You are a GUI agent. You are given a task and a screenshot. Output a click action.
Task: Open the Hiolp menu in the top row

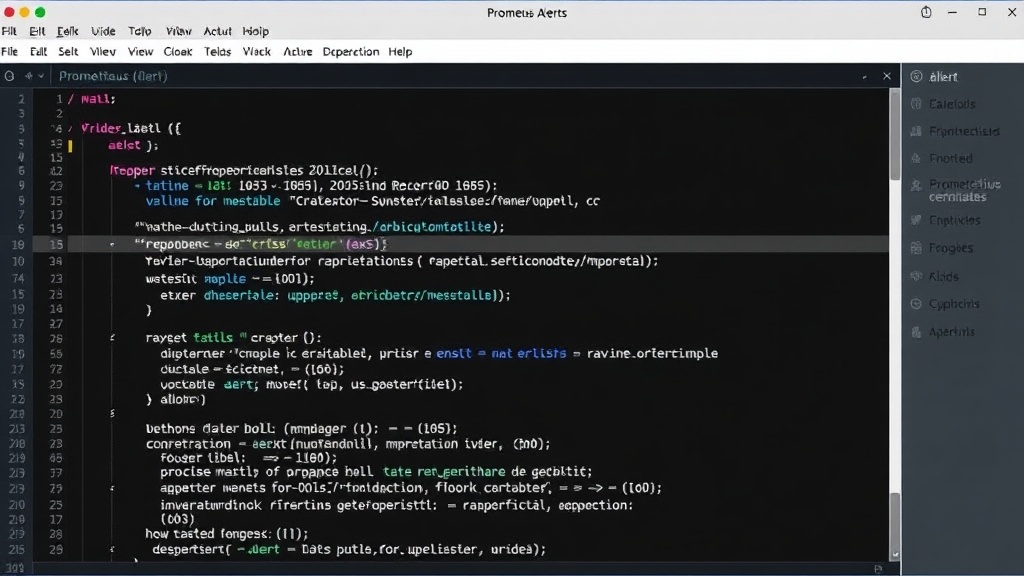point(255,31)
